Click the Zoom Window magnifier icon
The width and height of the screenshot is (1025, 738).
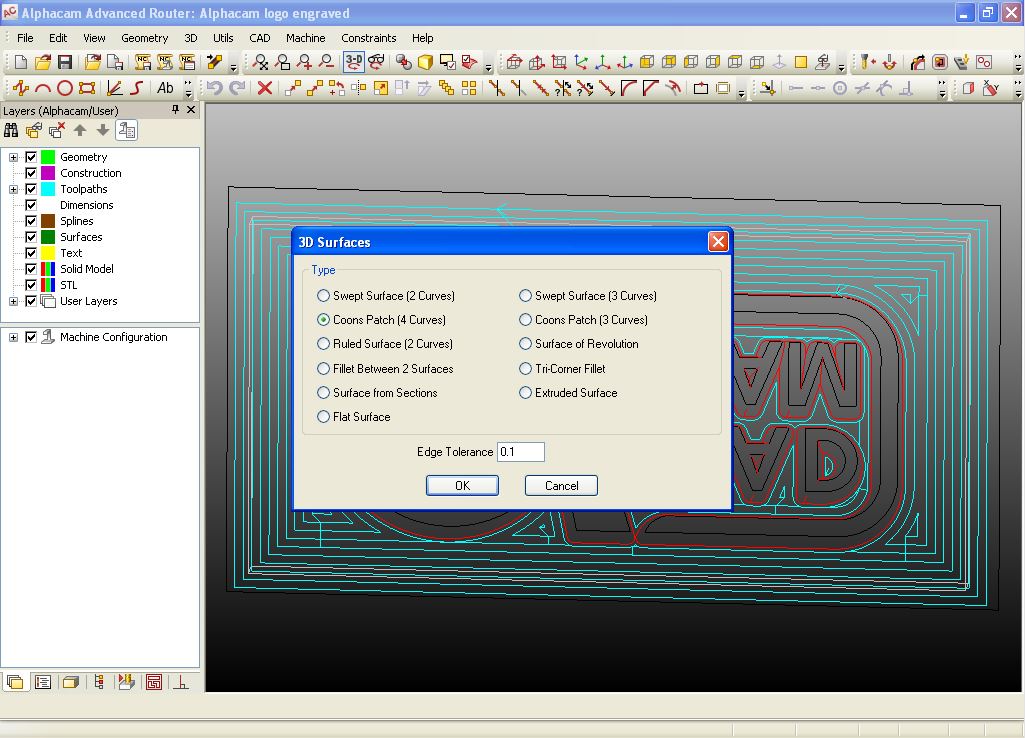click(x=282, y=62)
